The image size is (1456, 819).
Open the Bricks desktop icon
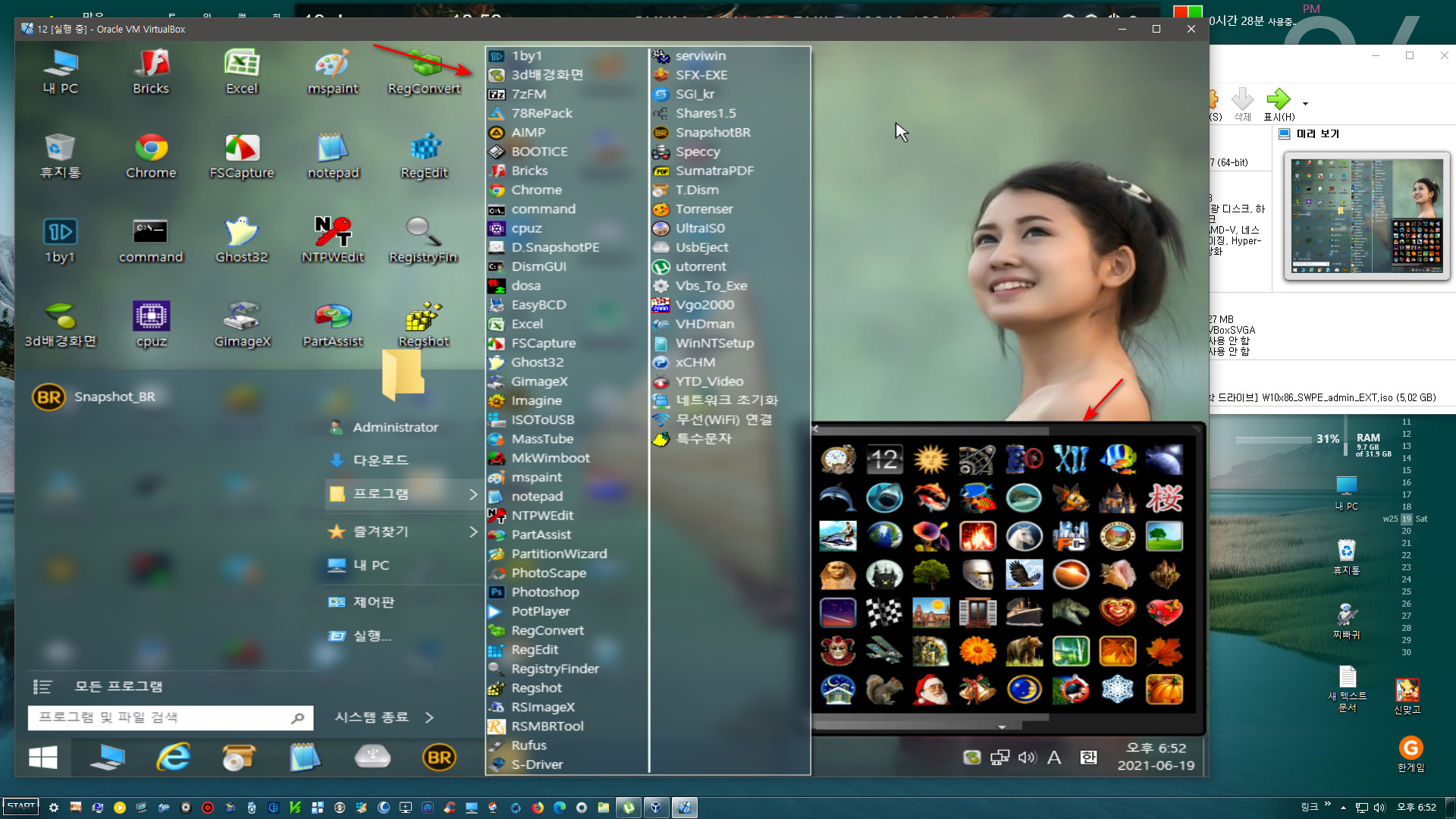tap(151, 71)
